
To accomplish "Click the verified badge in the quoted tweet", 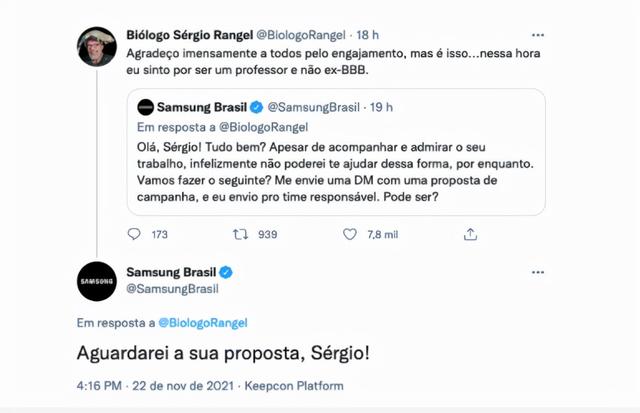I will pyautogui.click(x=255, y=107).
